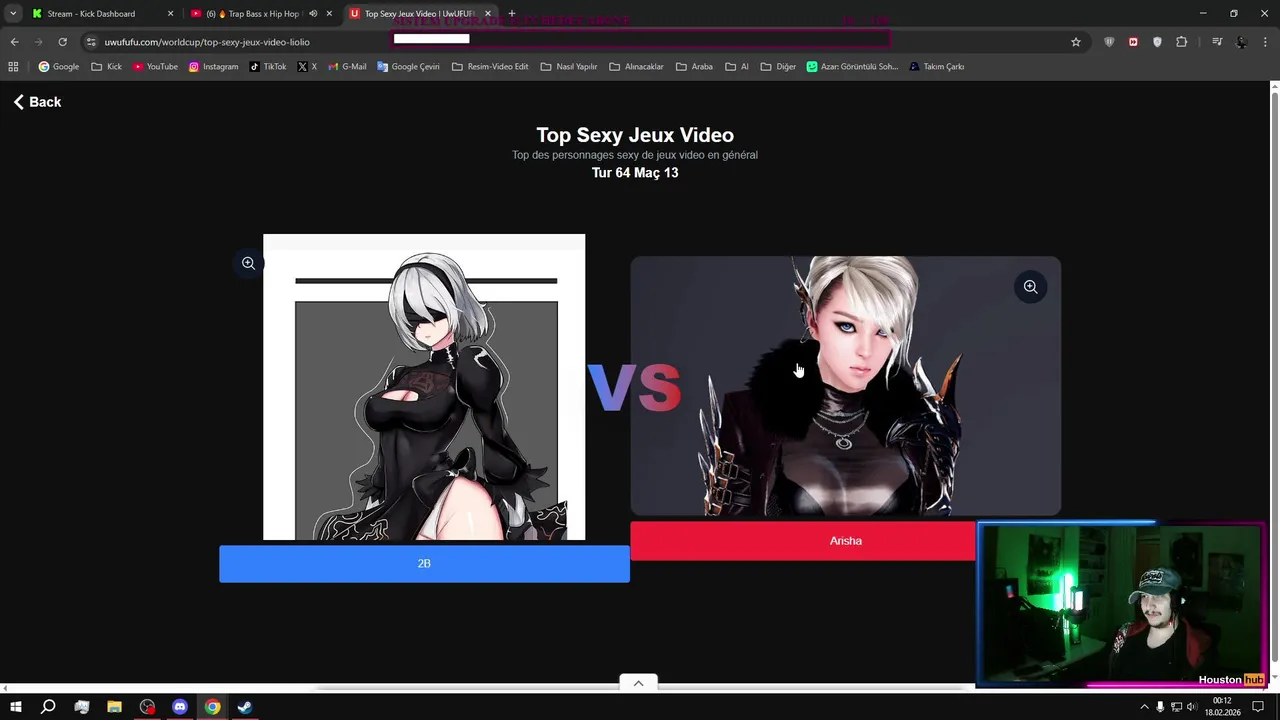The width and height of the screenshot is (1280, 720).
Task: Open the G-Mail bookmark
Action: (x=347, y=67)
